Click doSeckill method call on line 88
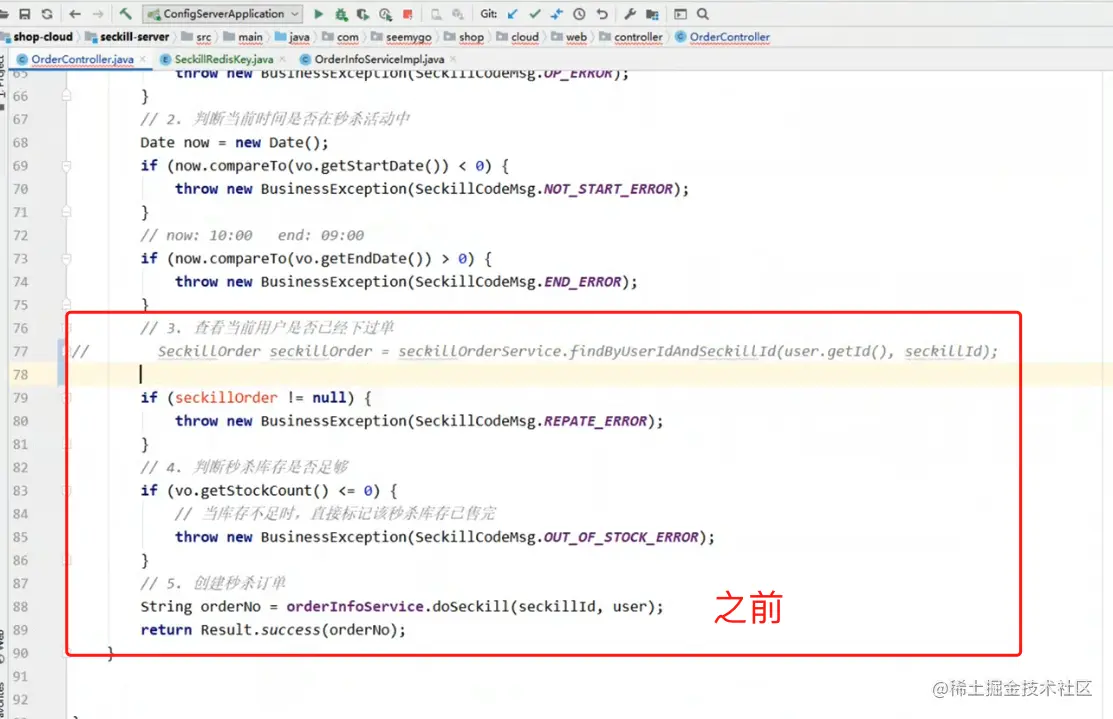The width and height of the screenshot is (1113, 719). 471,607
